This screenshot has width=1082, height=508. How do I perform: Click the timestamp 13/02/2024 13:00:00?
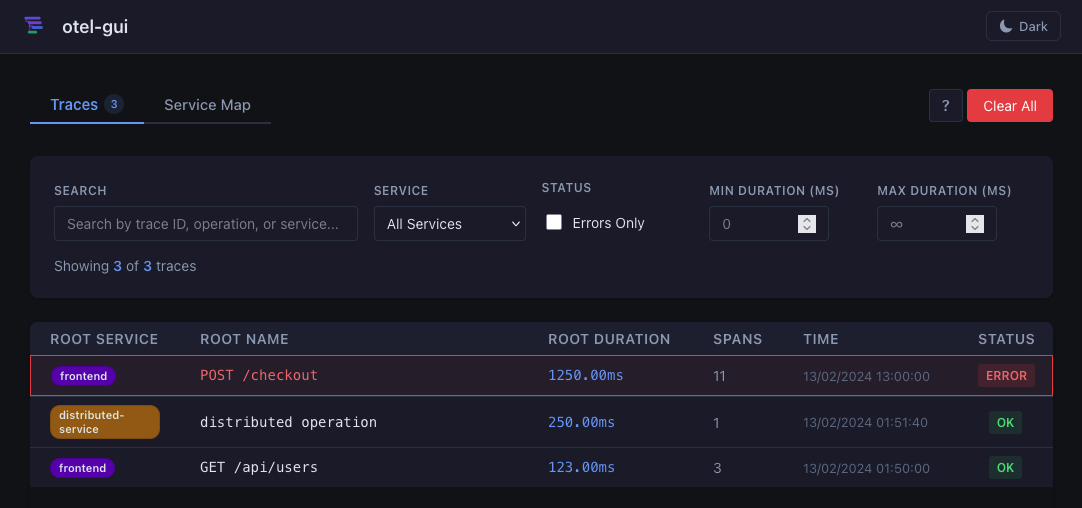(x=866, y=376)
